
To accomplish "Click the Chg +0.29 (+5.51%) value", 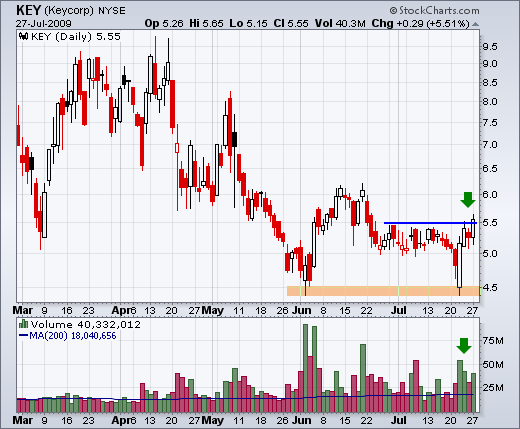I will (x=421, y=24).
